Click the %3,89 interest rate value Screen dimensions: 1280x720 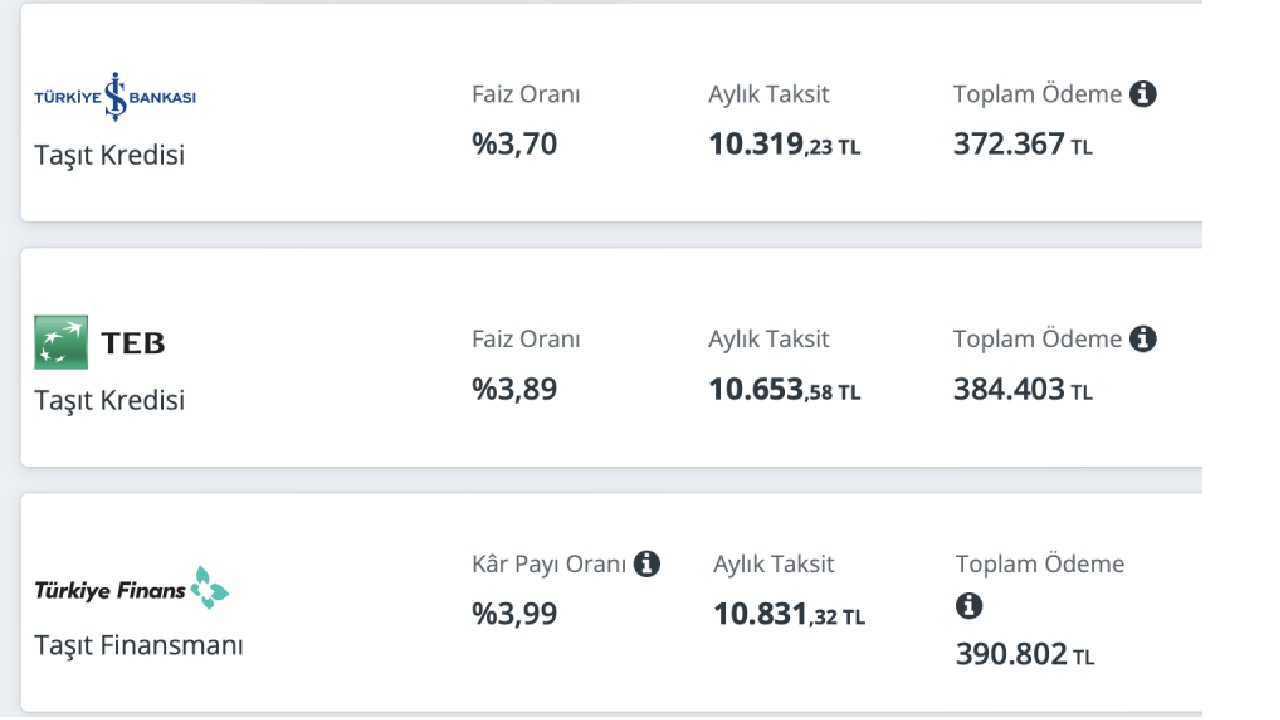click(515, 389)
